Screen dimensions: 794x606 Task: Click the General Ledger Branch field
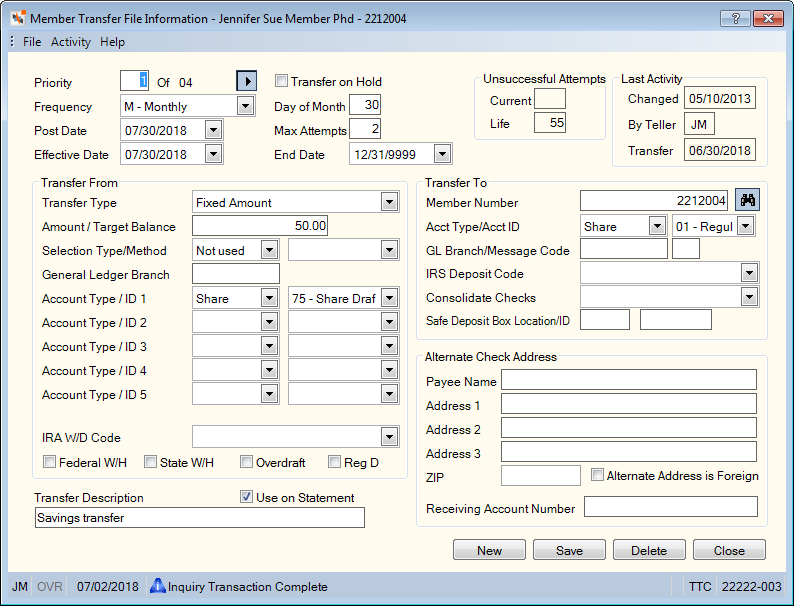click(236, 274)
